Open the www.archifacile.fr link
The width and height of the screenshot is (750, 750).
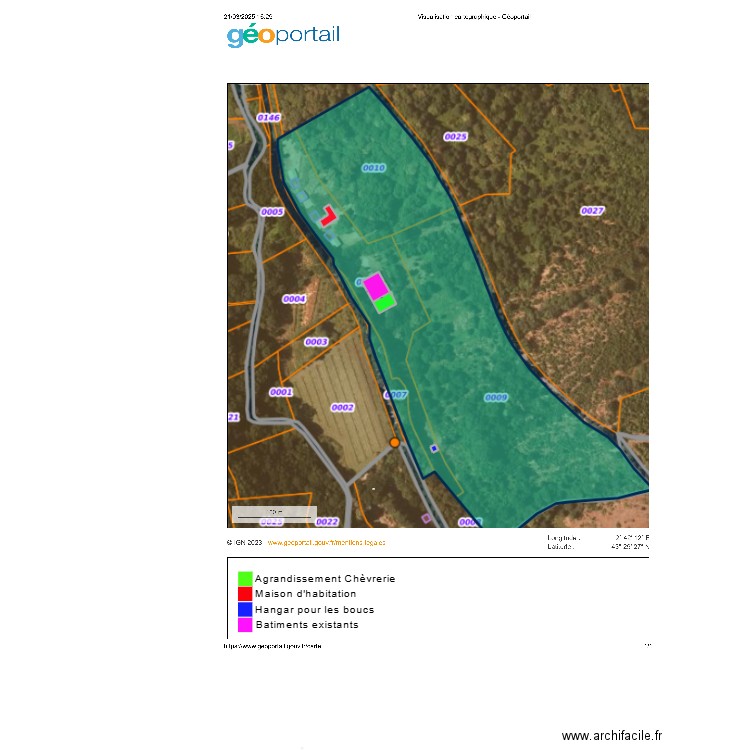[612, 736]
